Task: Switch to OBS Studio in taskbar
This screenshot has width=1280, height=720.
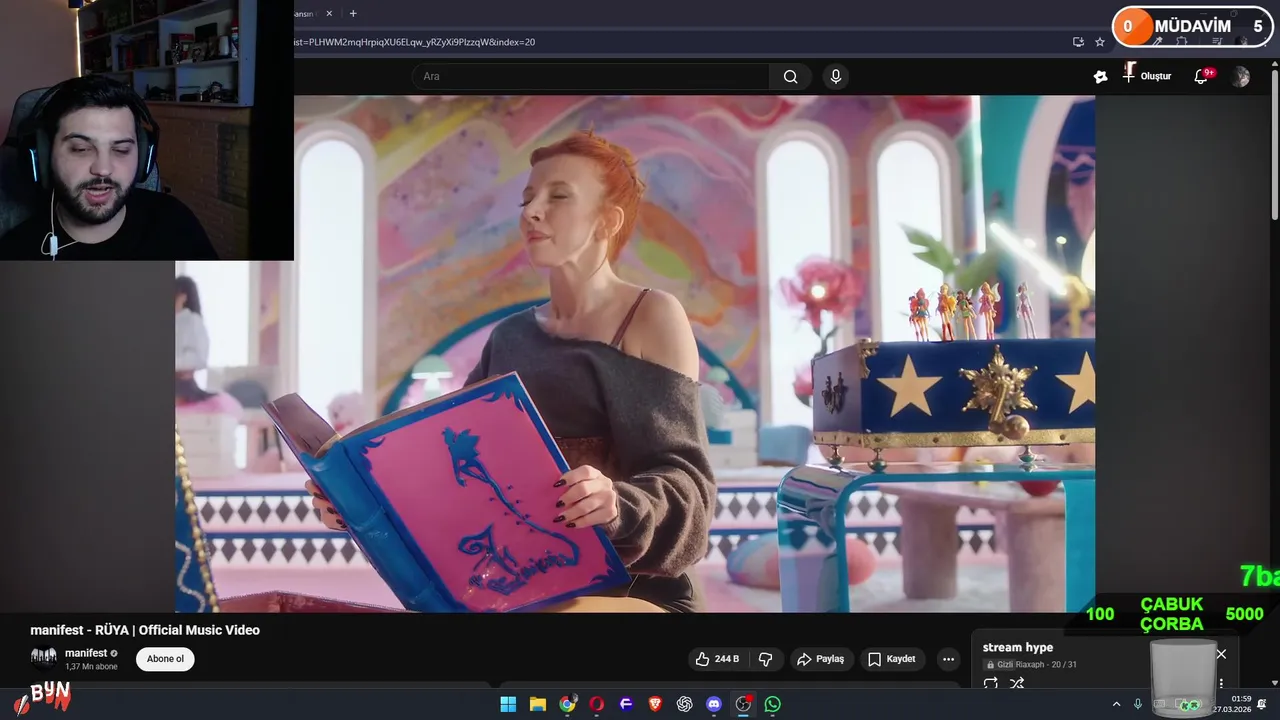Action: coord(743,704)
